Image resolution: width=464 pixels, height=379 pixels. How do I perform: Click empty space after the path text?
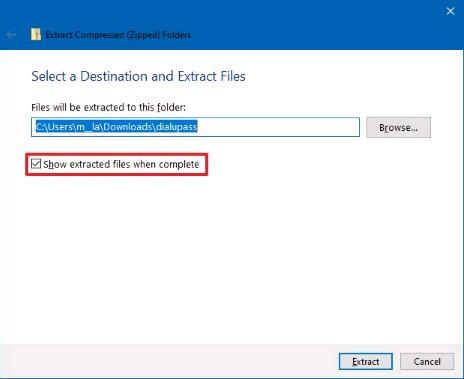tap(278, 127)
